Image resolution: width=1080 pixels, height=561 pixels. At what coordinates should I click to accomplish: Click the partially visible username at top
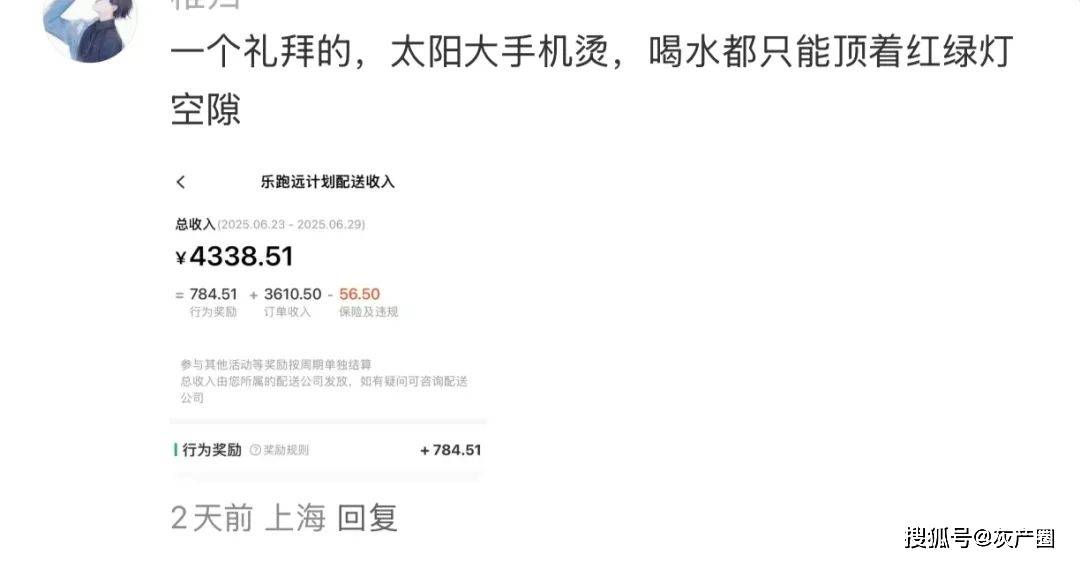(205, 4)
